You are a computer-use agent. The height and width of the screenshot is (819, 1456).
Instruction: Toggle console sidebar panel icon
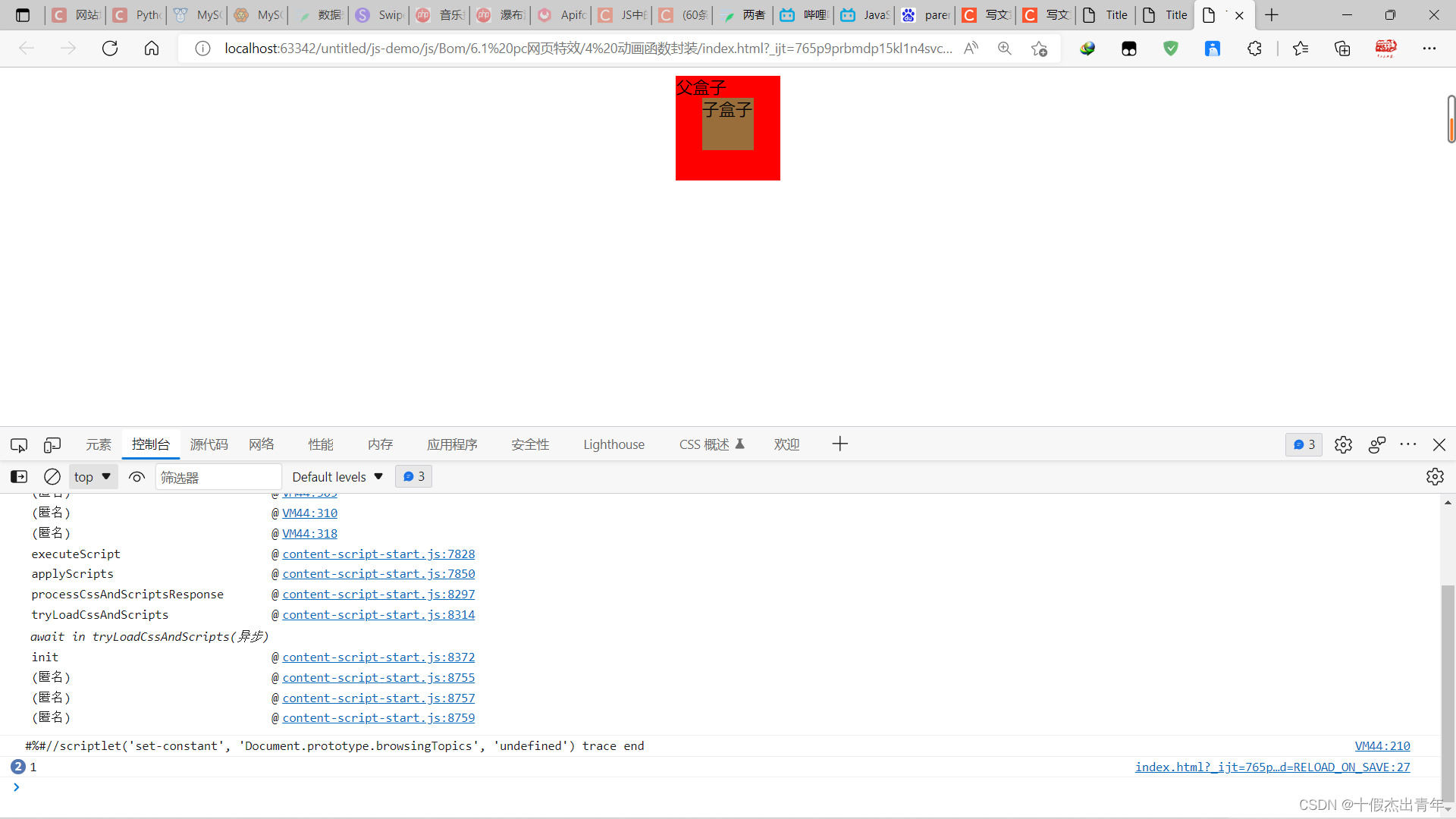[19, 477]
